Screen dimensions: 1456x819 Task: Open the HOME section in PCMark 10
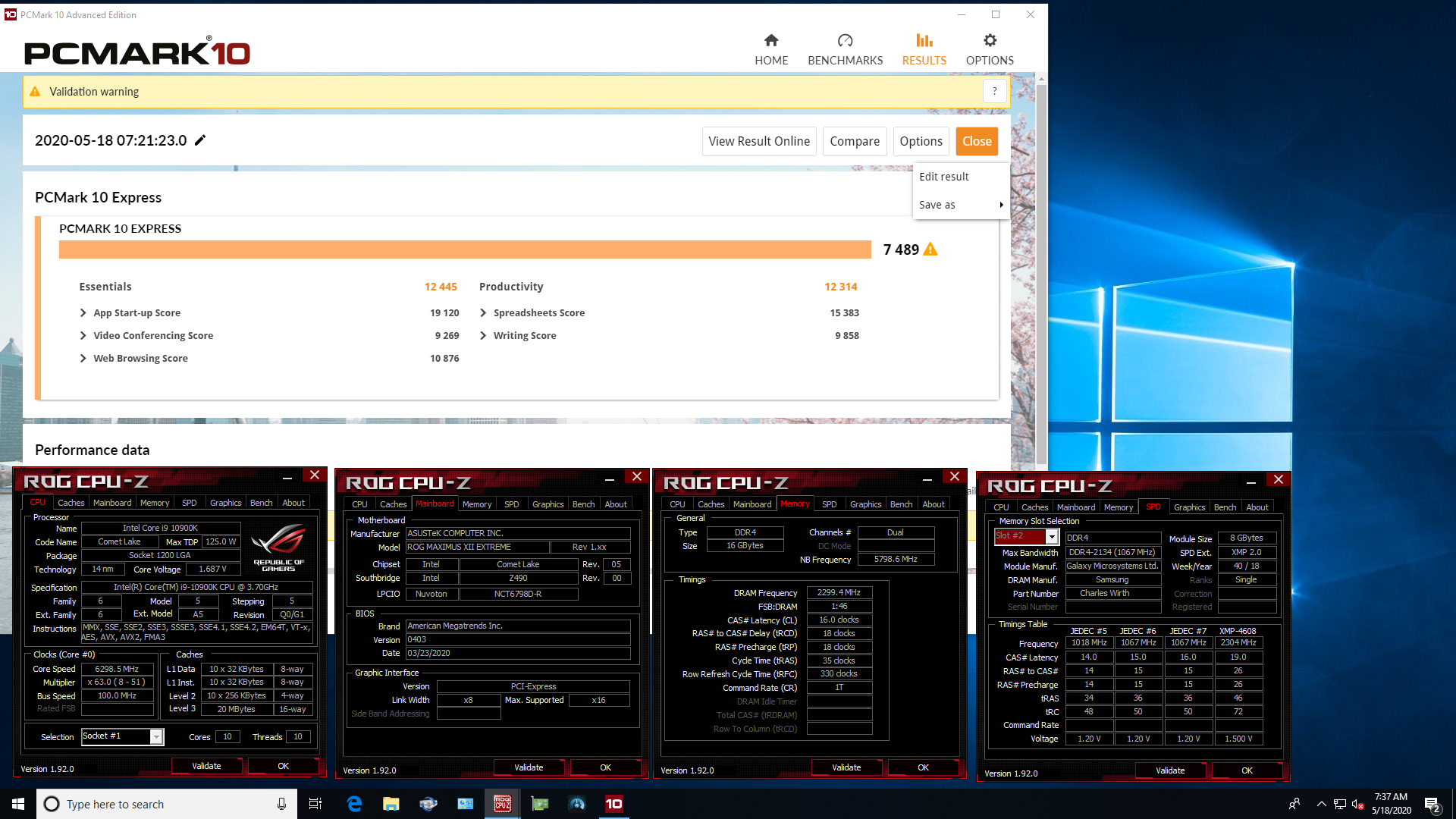pyautogui.click(x=771, y=50)
